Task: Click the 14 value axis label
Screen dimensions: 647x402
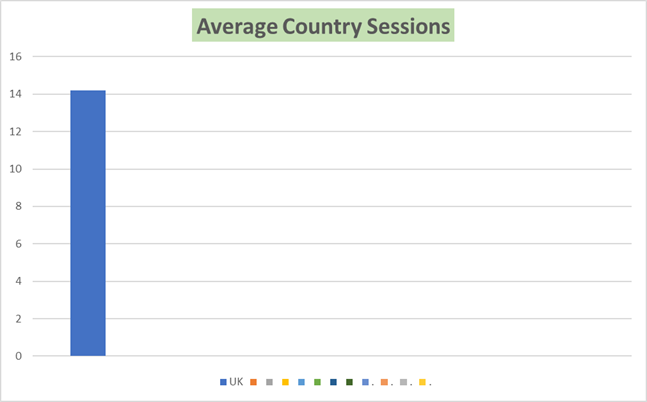Action: 16,94
